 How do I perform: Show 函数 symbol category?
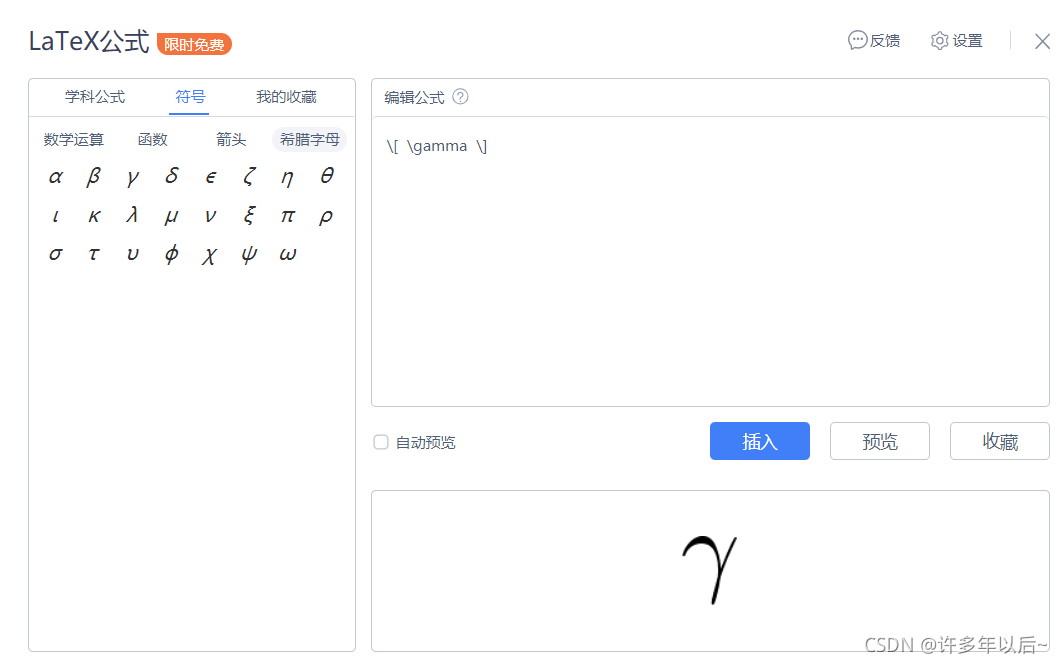(x=152, y=140)
